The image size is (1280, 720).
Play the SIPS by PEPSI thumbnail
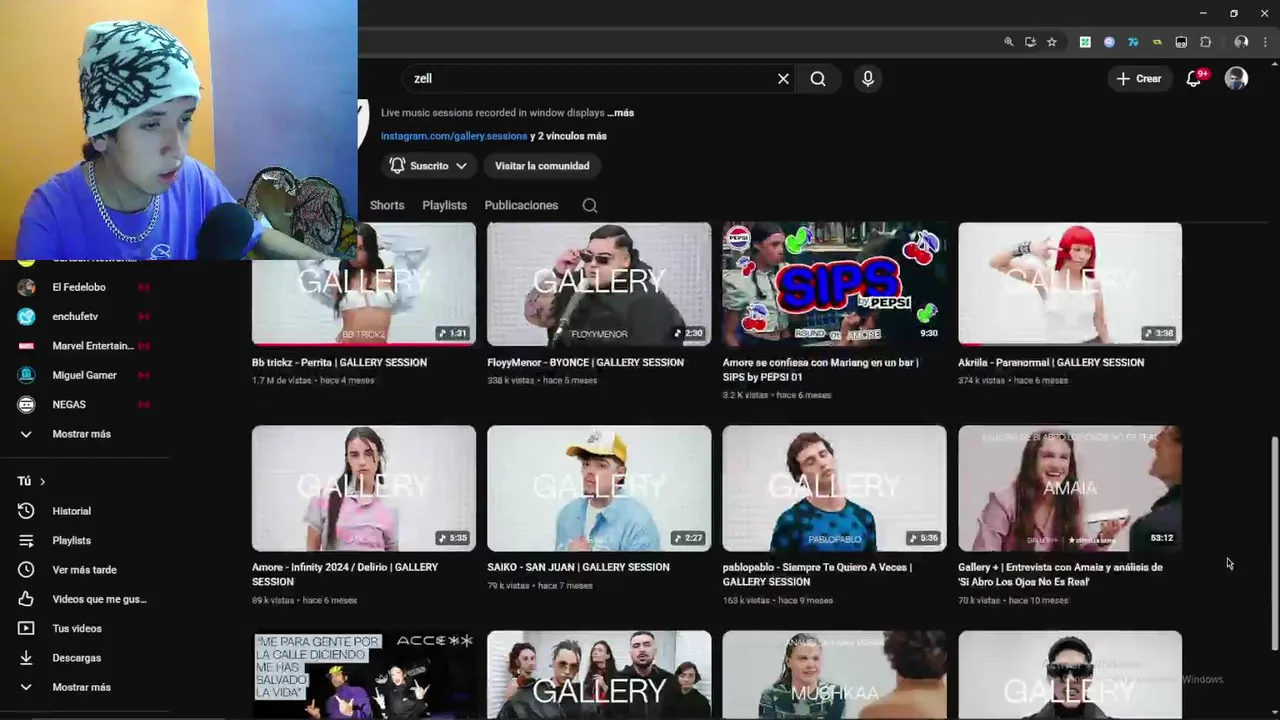coord(834,284)
